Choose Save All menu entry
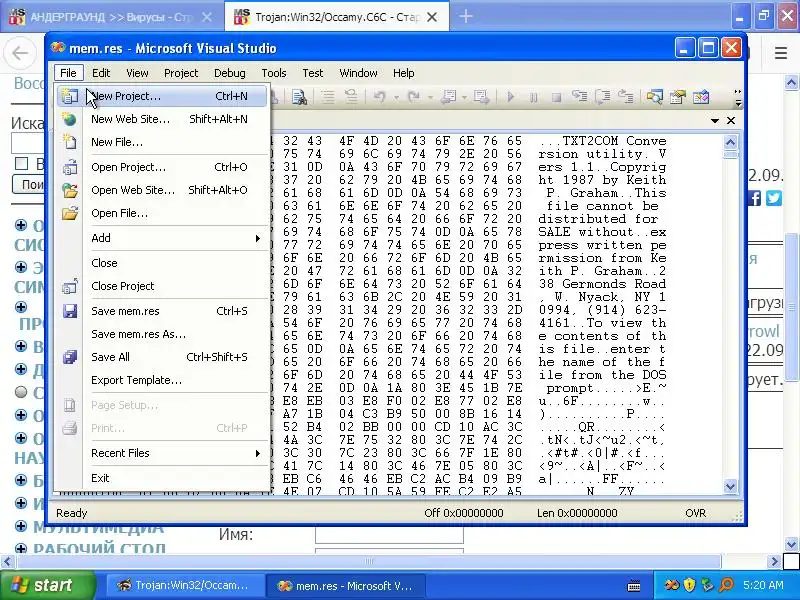 [x=161, y=357]
